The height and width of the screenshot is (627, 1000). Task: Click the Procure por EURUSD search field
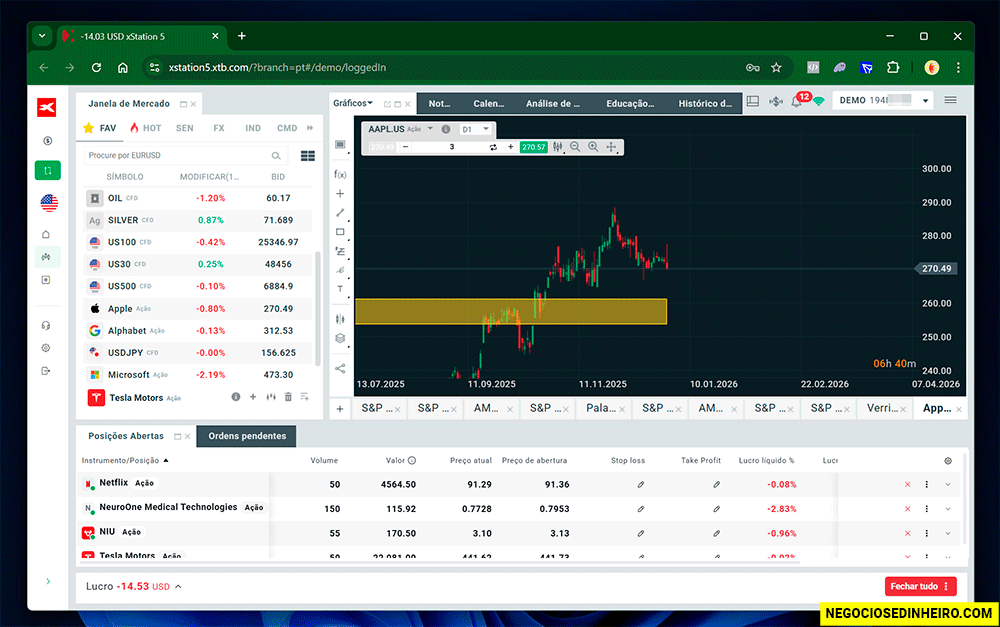coord(185,156)
